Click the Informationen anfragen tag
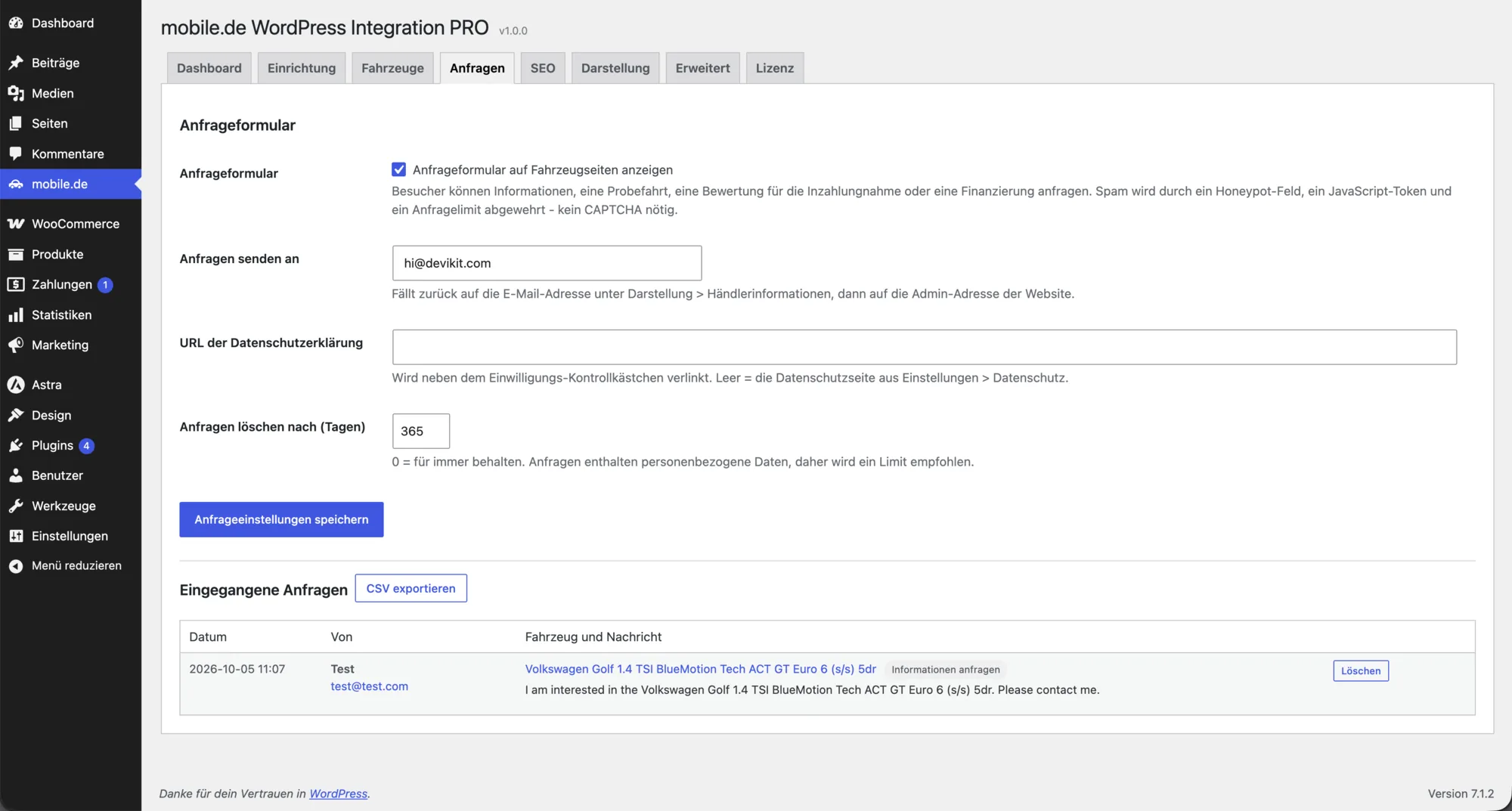Viewport: 1512px width, 811px height. click(x=945, y=670)
